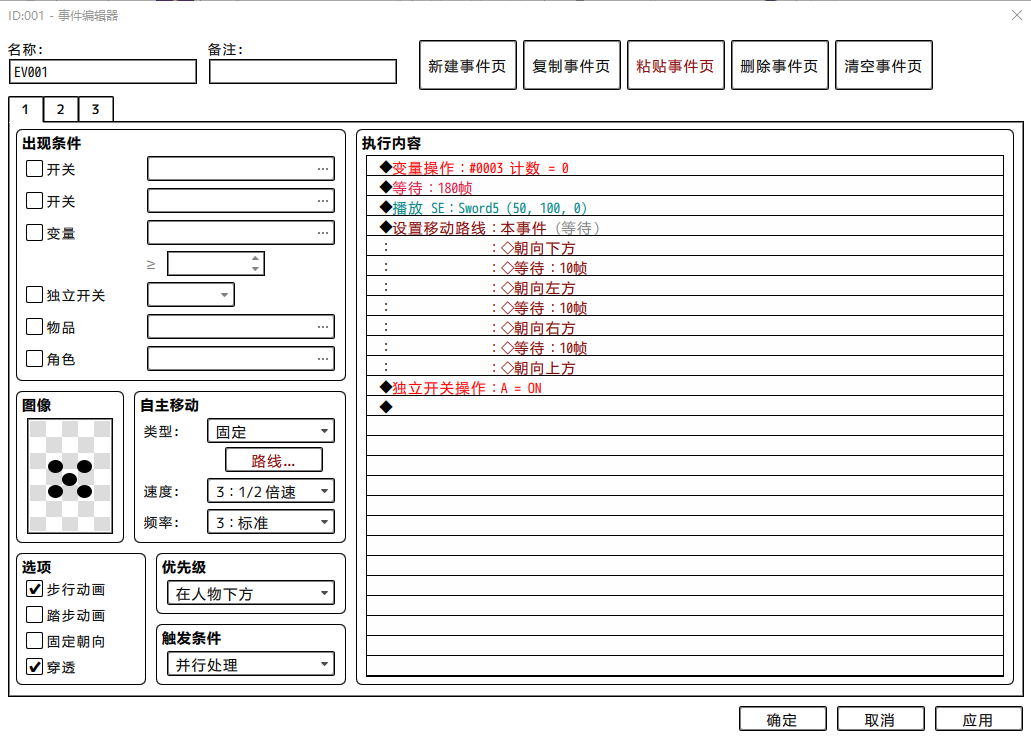Select the 等待：180帧 command line

(684, 187)
